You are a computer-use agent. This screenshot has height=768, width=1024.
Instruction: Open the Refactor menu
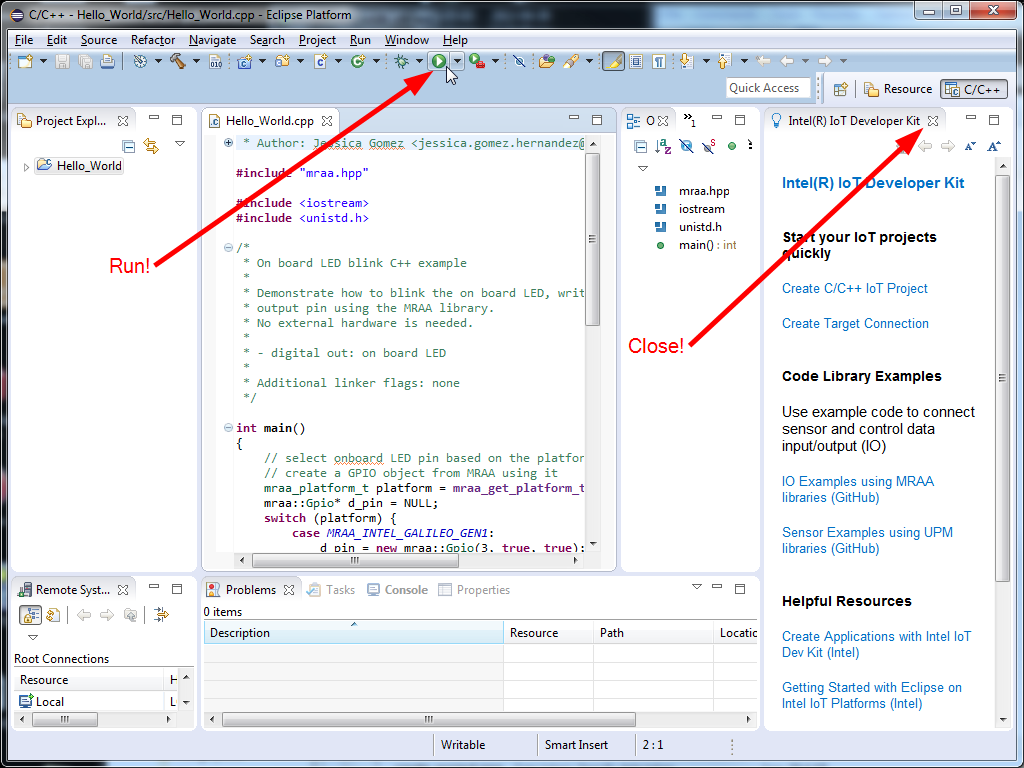153,40
